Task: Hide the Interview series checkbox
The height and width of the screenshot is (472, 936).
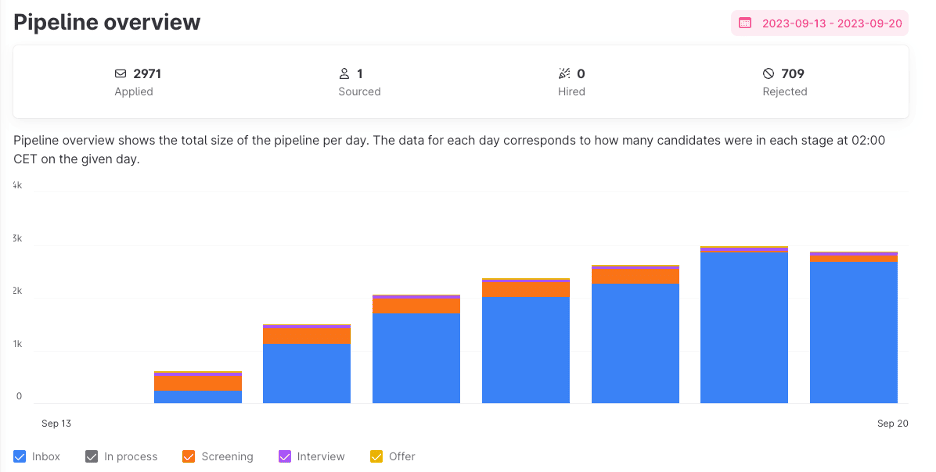Action: [285, 456]
